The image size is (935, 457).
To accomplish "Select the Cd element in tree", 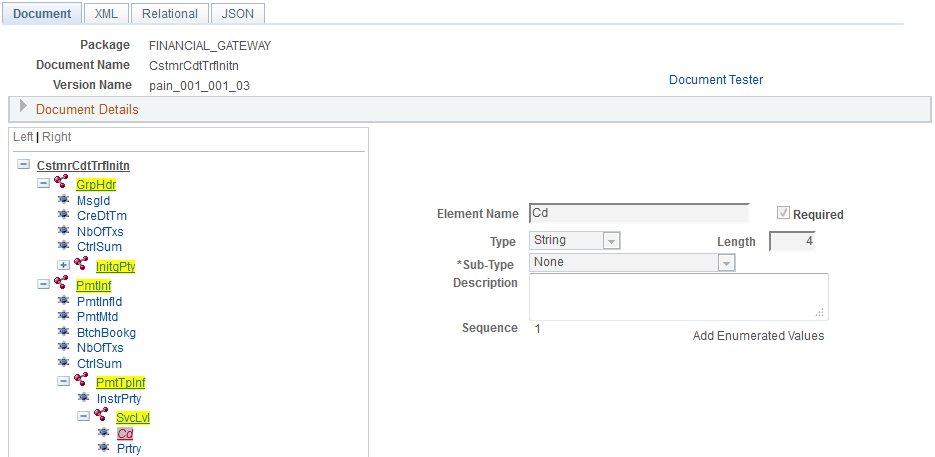I will 125,433.
